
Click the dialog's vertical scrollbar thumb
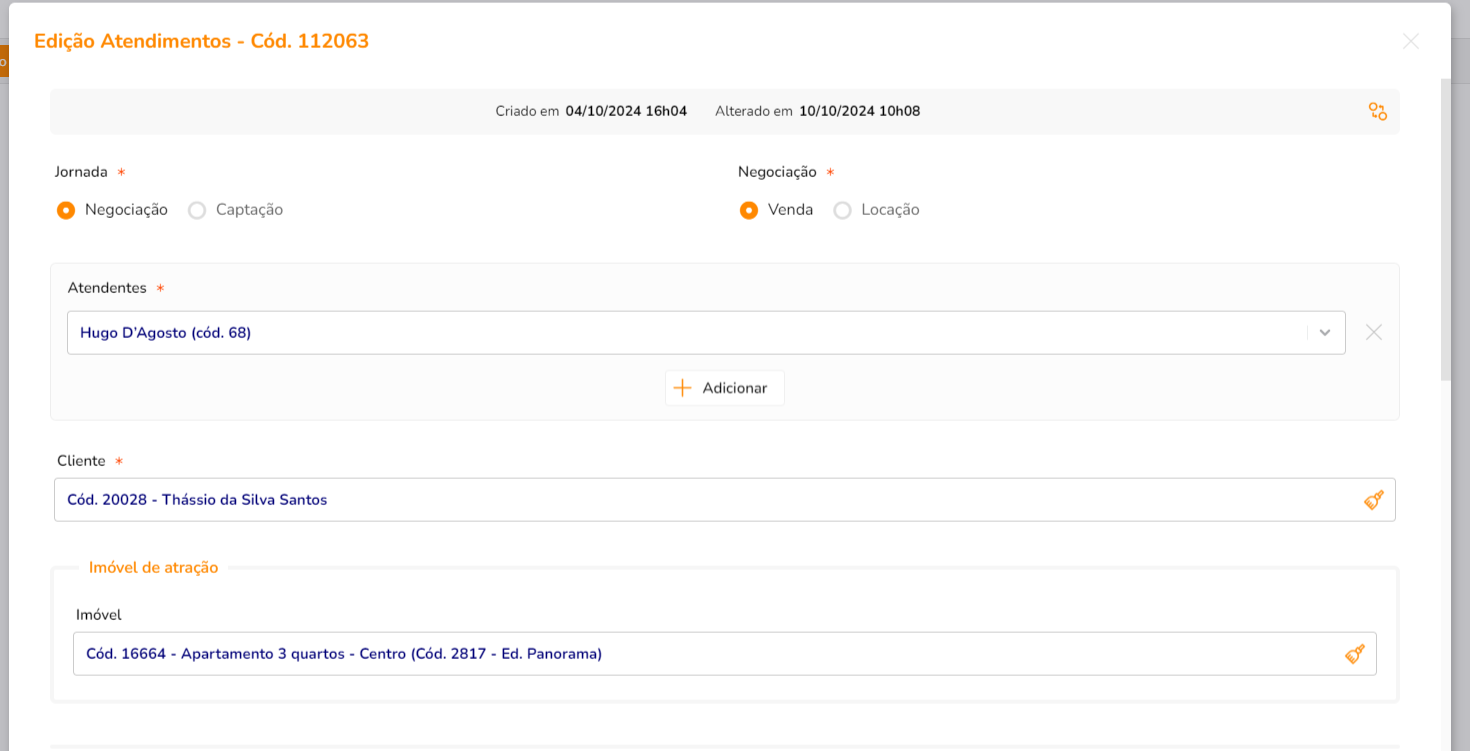(1445, 230)
